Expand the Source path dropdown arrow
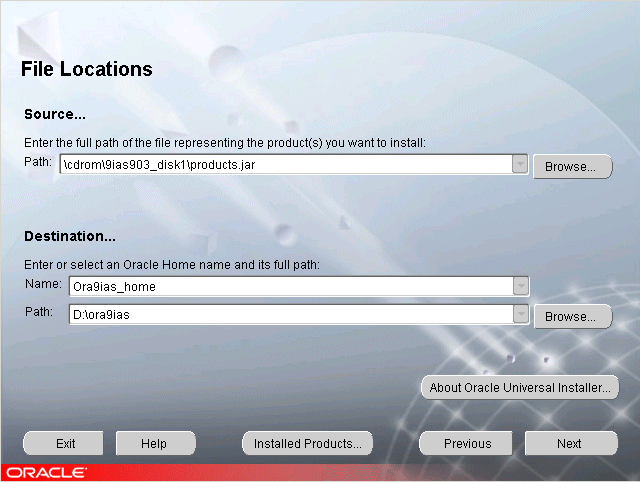The height and width of the screenshot is (482, 640). [x=520, y=164]
